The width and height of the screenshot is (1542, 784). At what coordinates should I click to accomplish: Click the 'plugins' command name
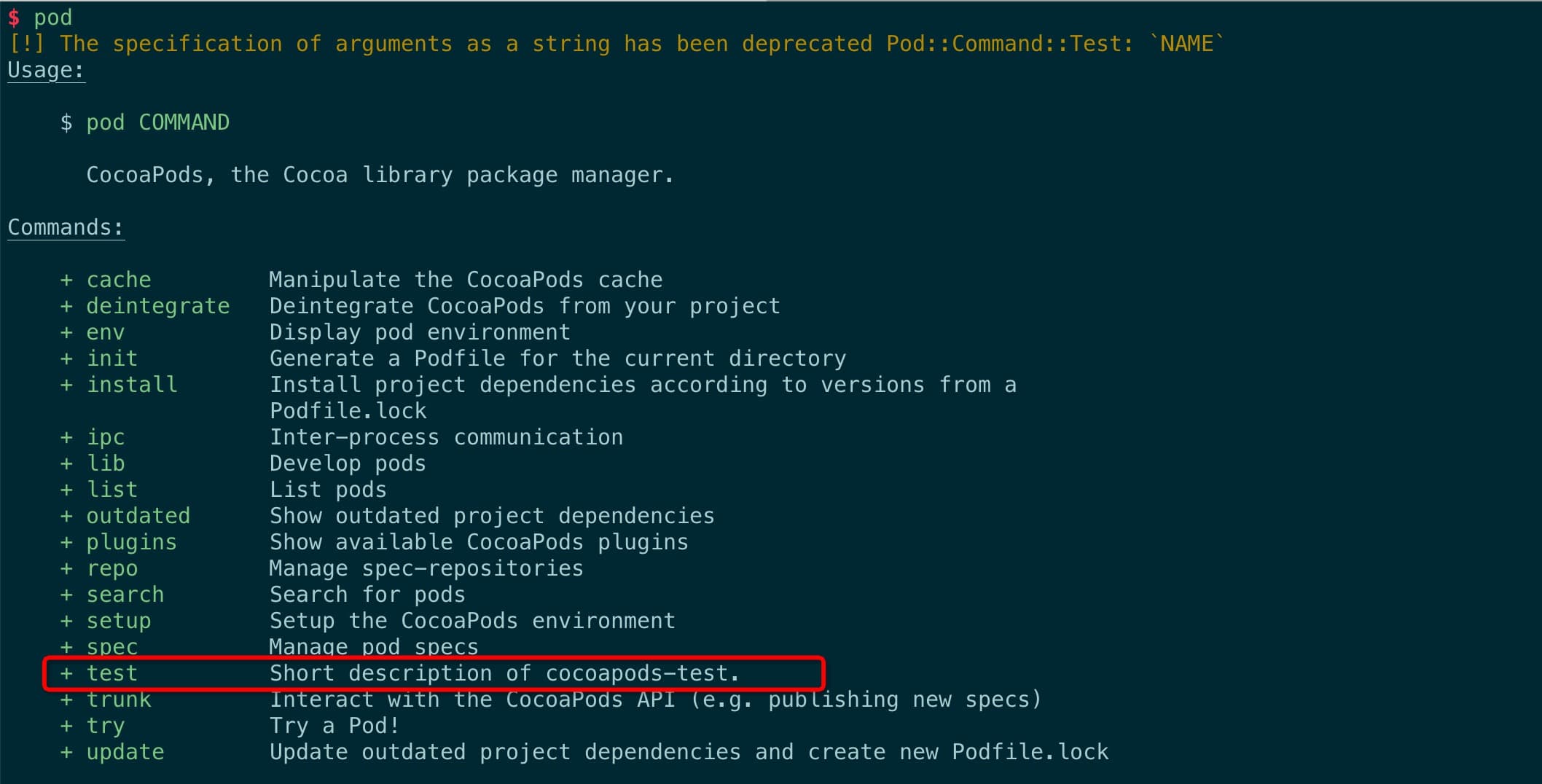tap(132, 542)
